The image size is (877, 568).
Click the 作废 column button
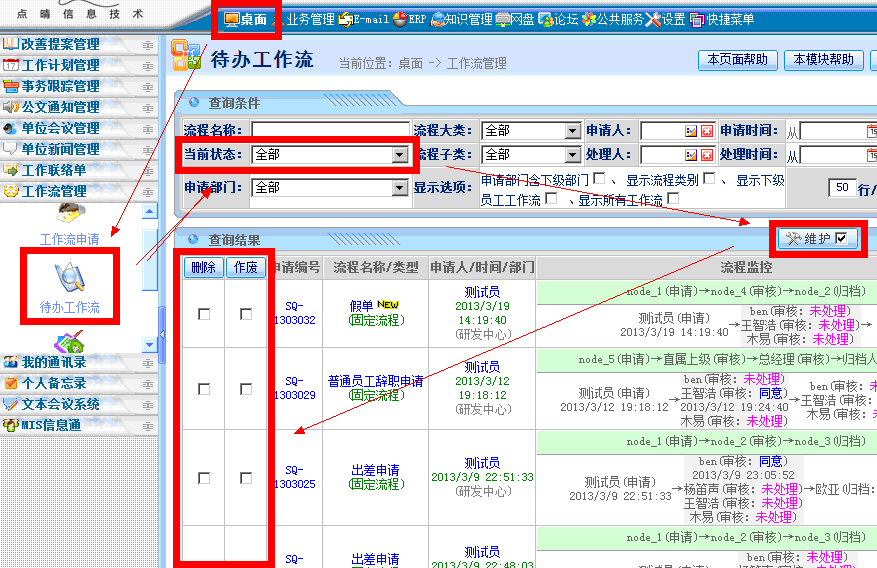click(246, 267)
